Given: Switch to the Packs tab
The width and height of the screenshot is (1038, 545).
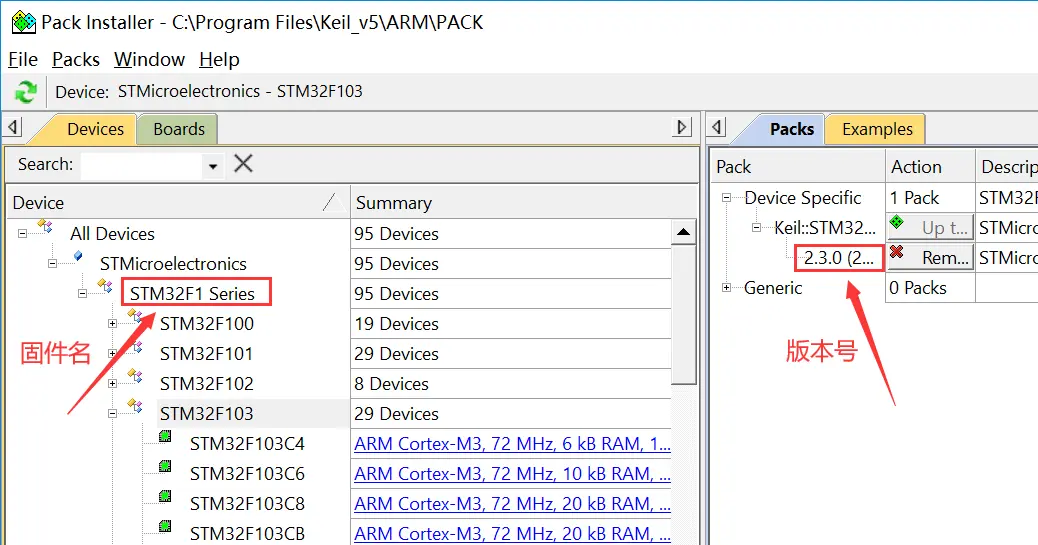Looking at the screenshot, I should [792, 128].
